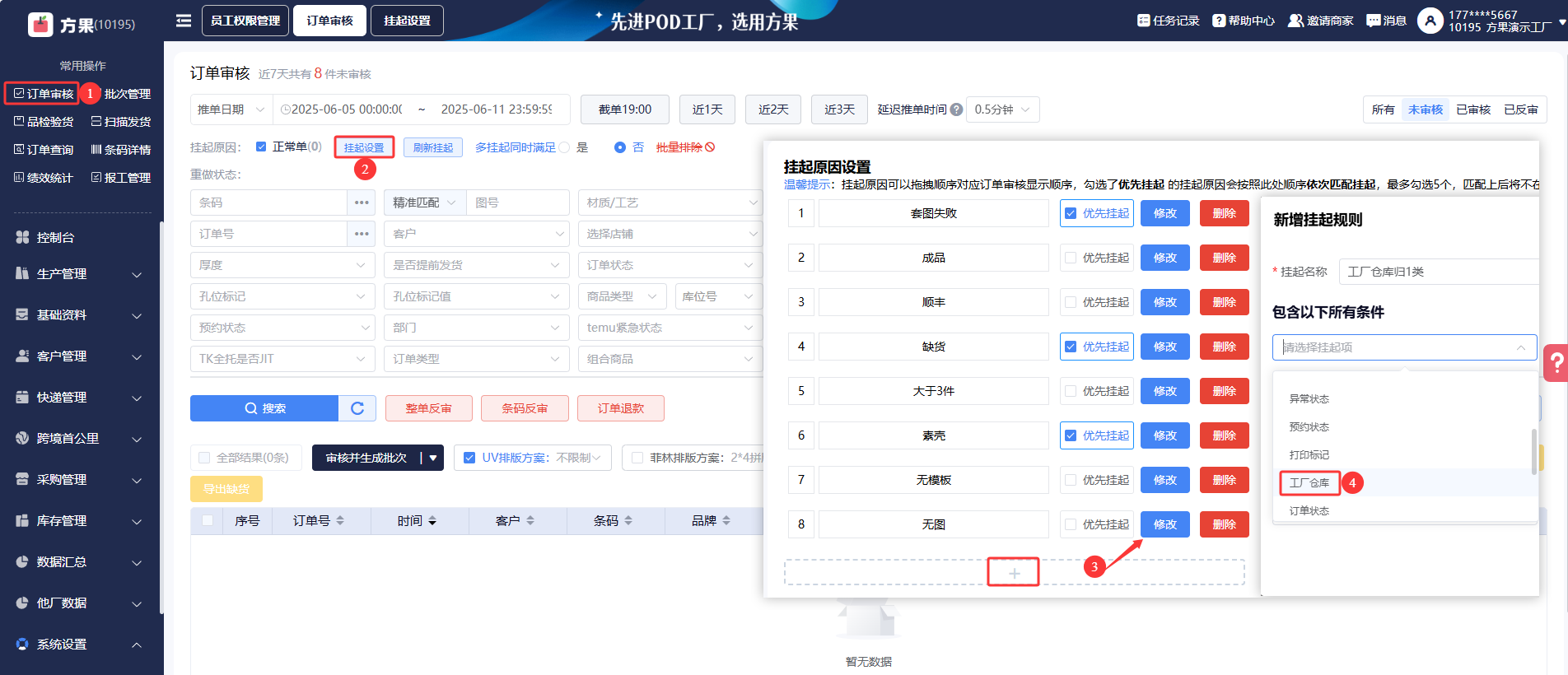The width and height of the screenshot is (1568, 675).
Task: Check 优先挂起 for 成品 row
Action: (x=1071, y=258)
